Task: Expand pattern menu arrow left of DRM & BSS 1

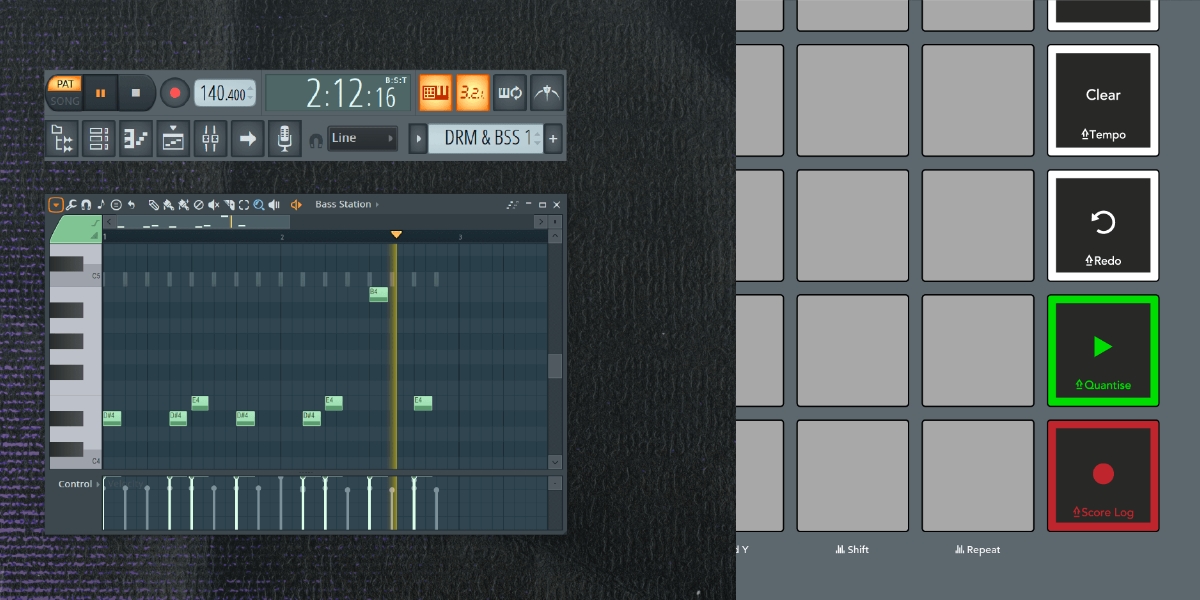Action: click(418, 138)
